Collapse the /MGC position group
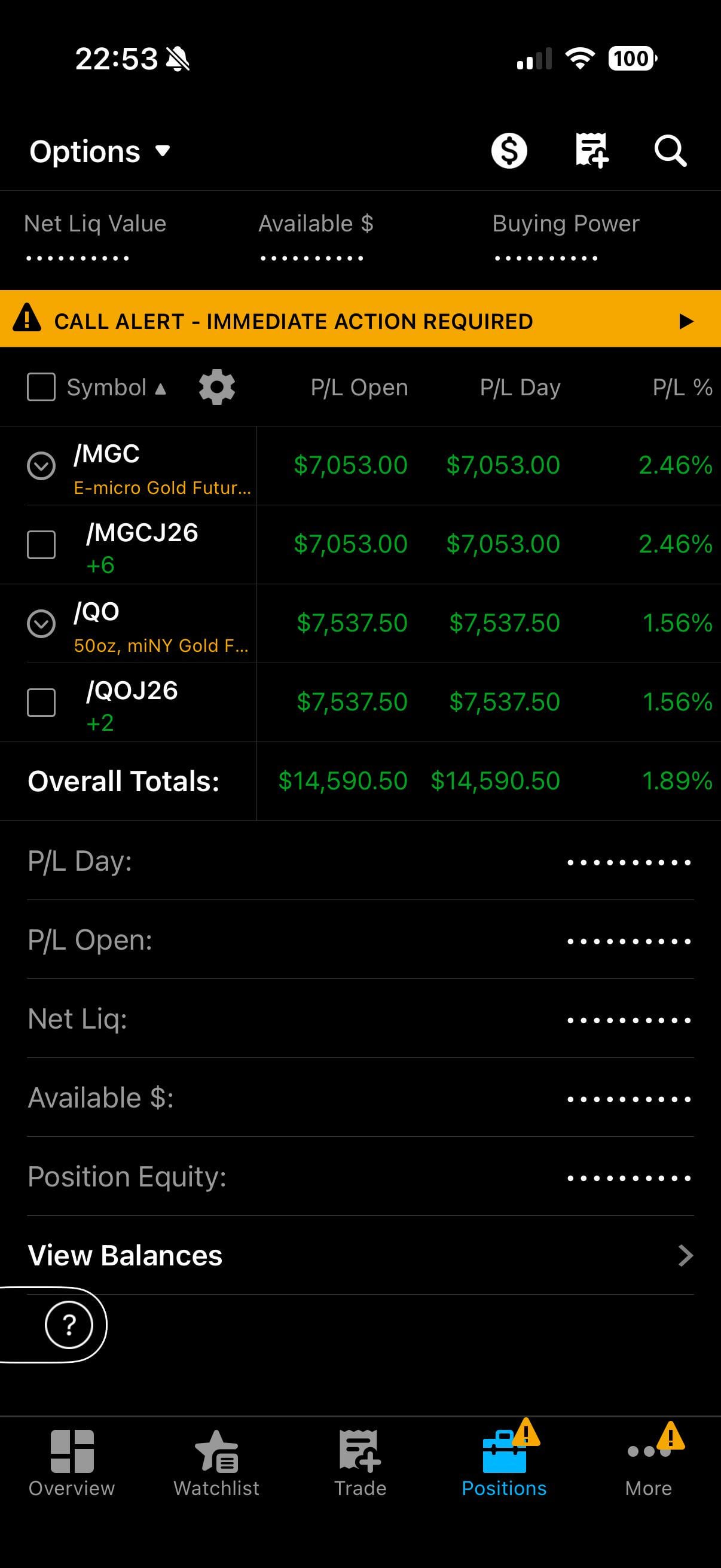This screenshot has height=1568, width=721. (x=41, y=466)
